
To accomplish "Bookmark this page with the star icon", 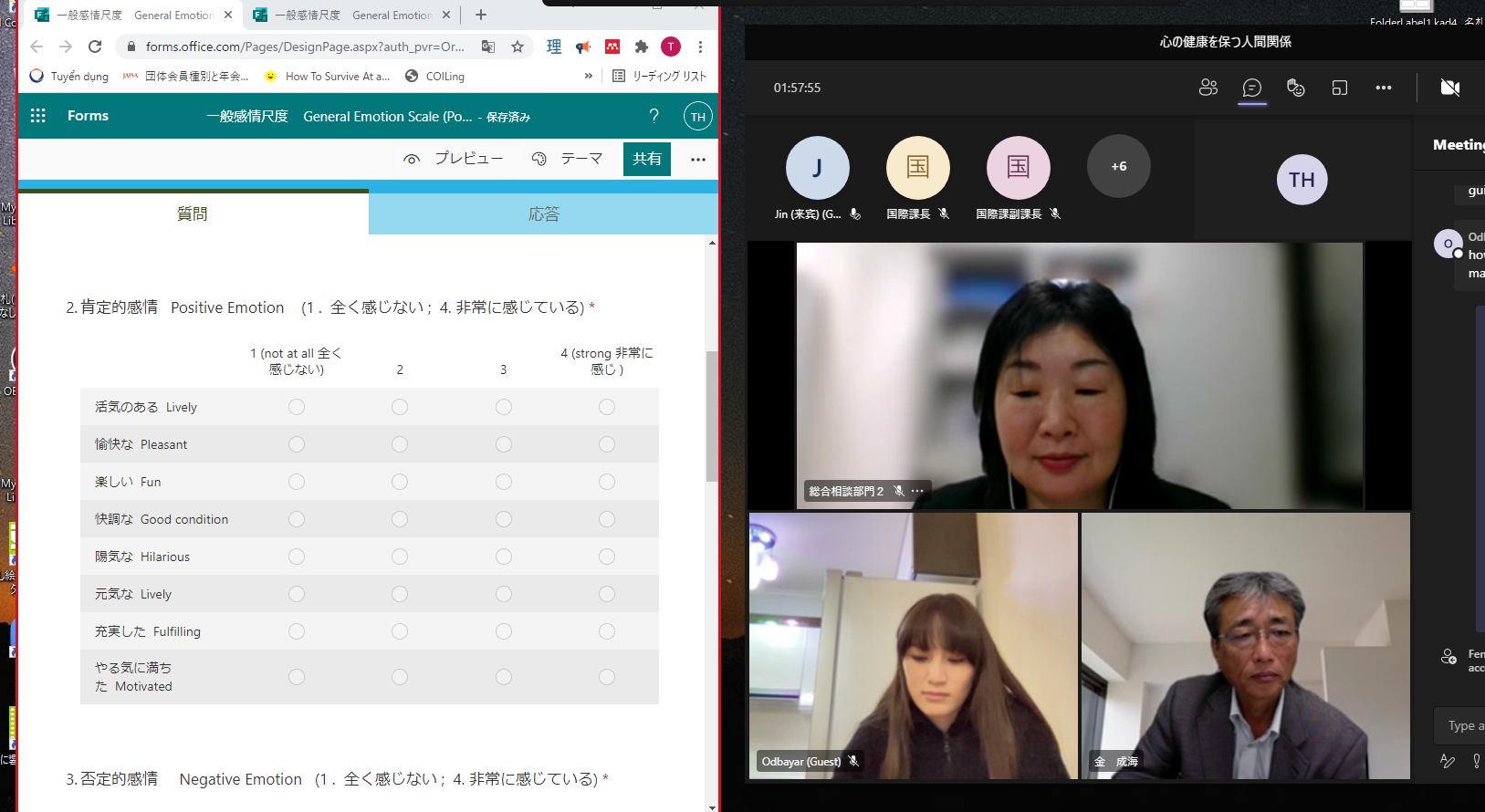I will pos(518,47).
